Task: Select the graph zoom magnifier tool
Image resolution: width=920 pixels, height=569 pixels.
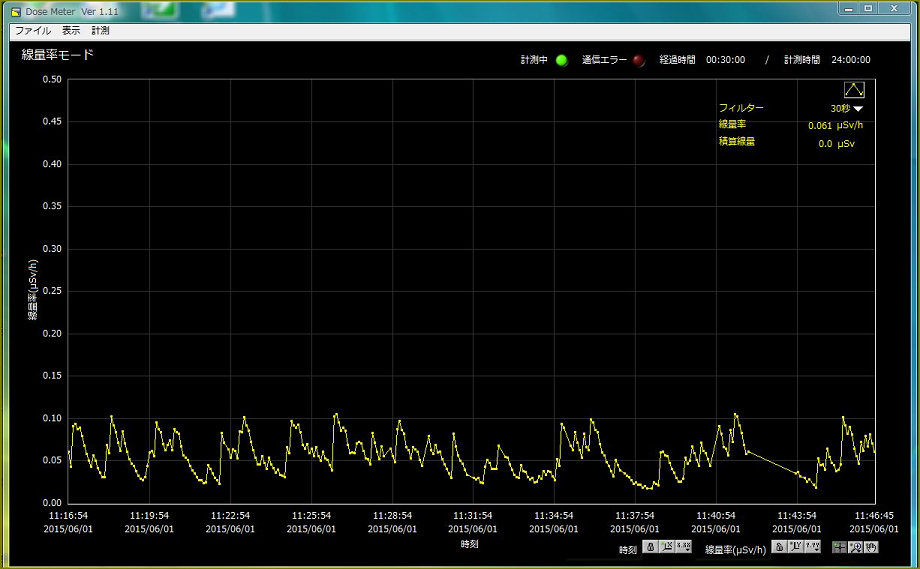Action: [x=855, y=547]
